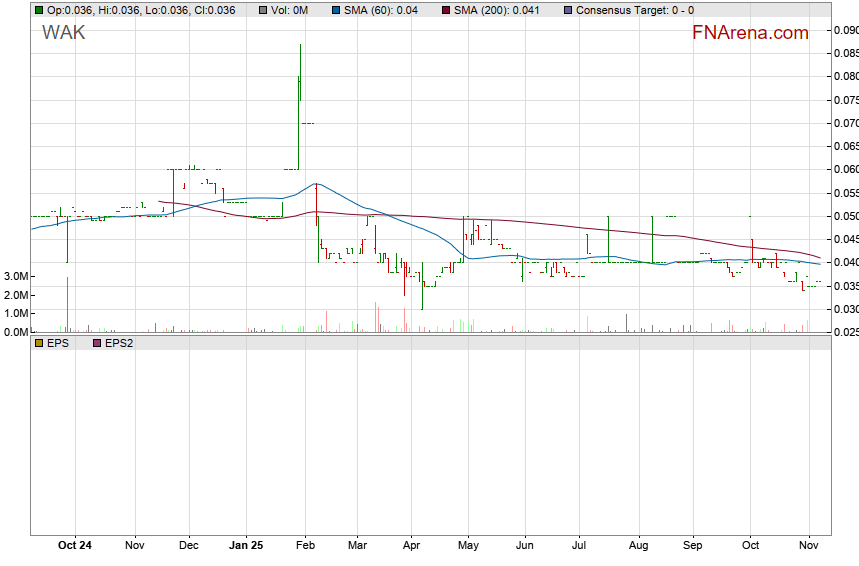Click the Vol: 0M legend text

(x=290, y=10)
